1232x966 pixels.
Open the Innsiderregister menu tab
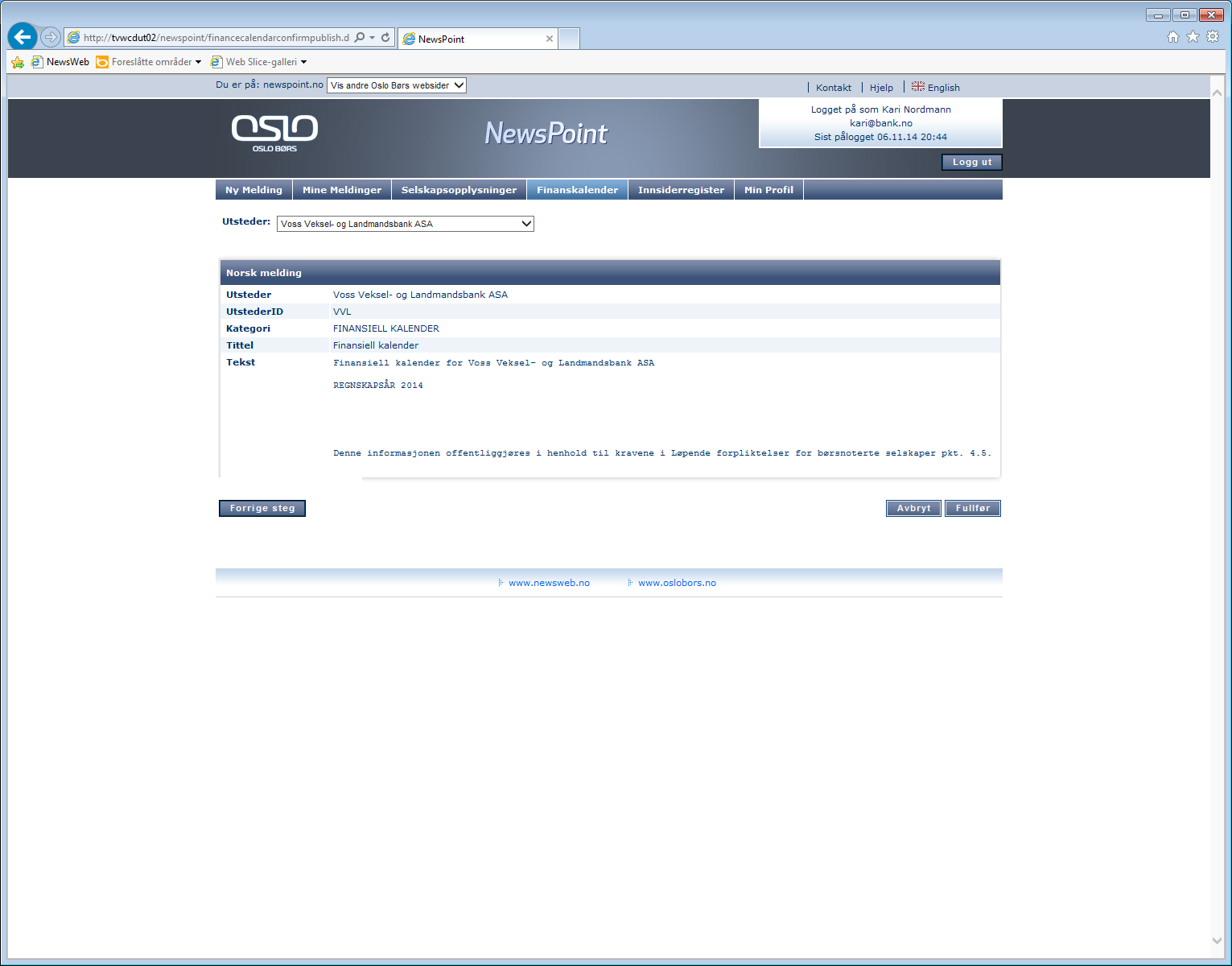pos(681,190)
